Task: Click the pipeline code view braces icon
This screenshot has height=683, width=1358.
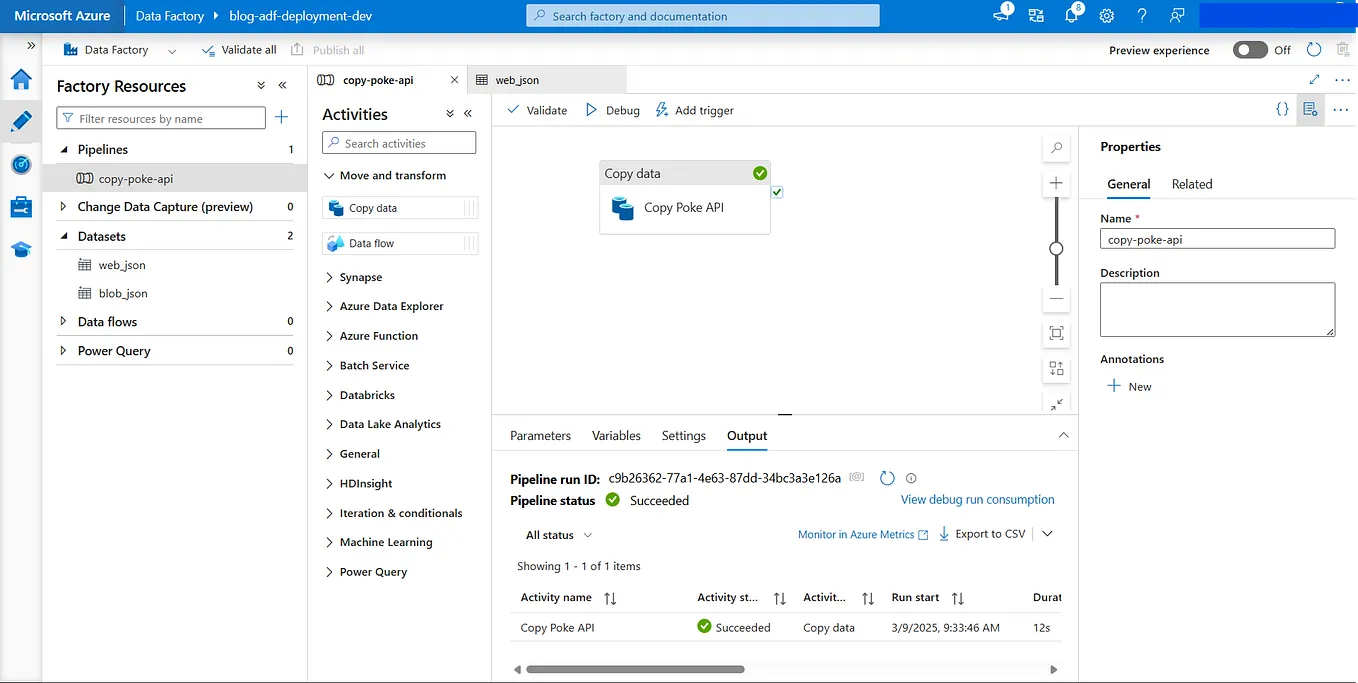Action: pos(1283,110)
